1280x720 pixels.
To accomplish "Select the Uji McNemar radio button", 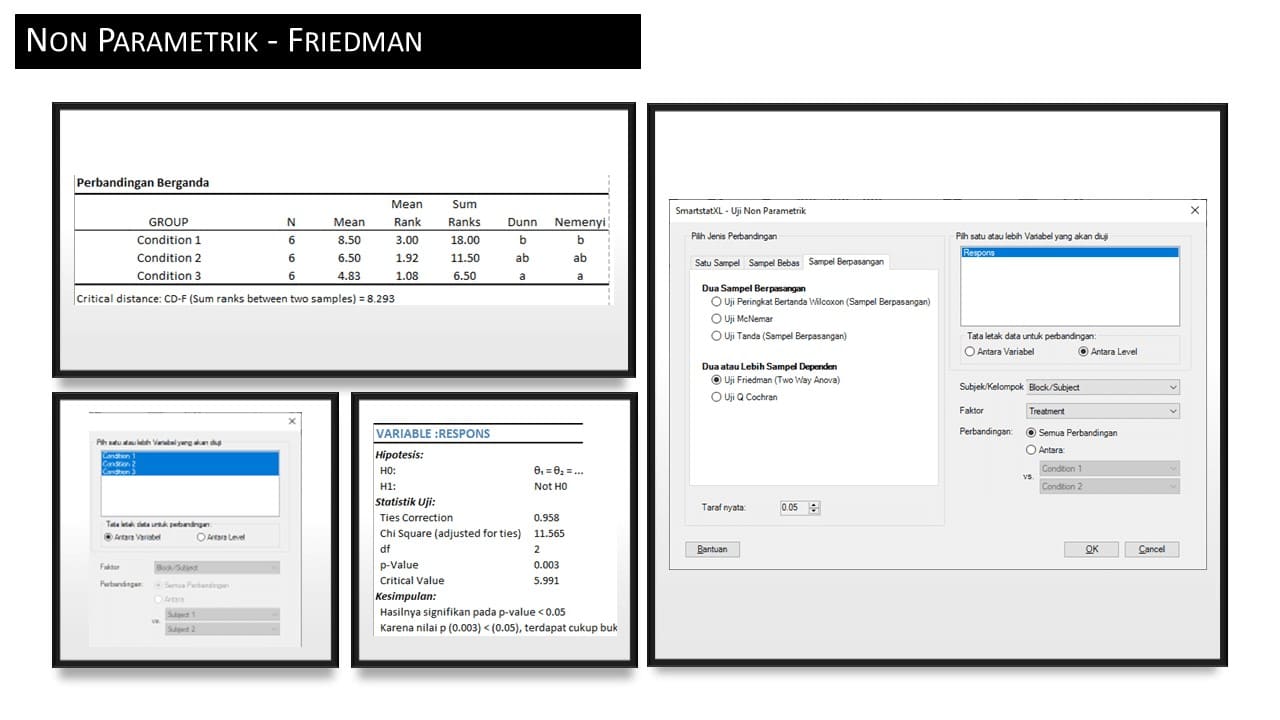I will point(716,319).
